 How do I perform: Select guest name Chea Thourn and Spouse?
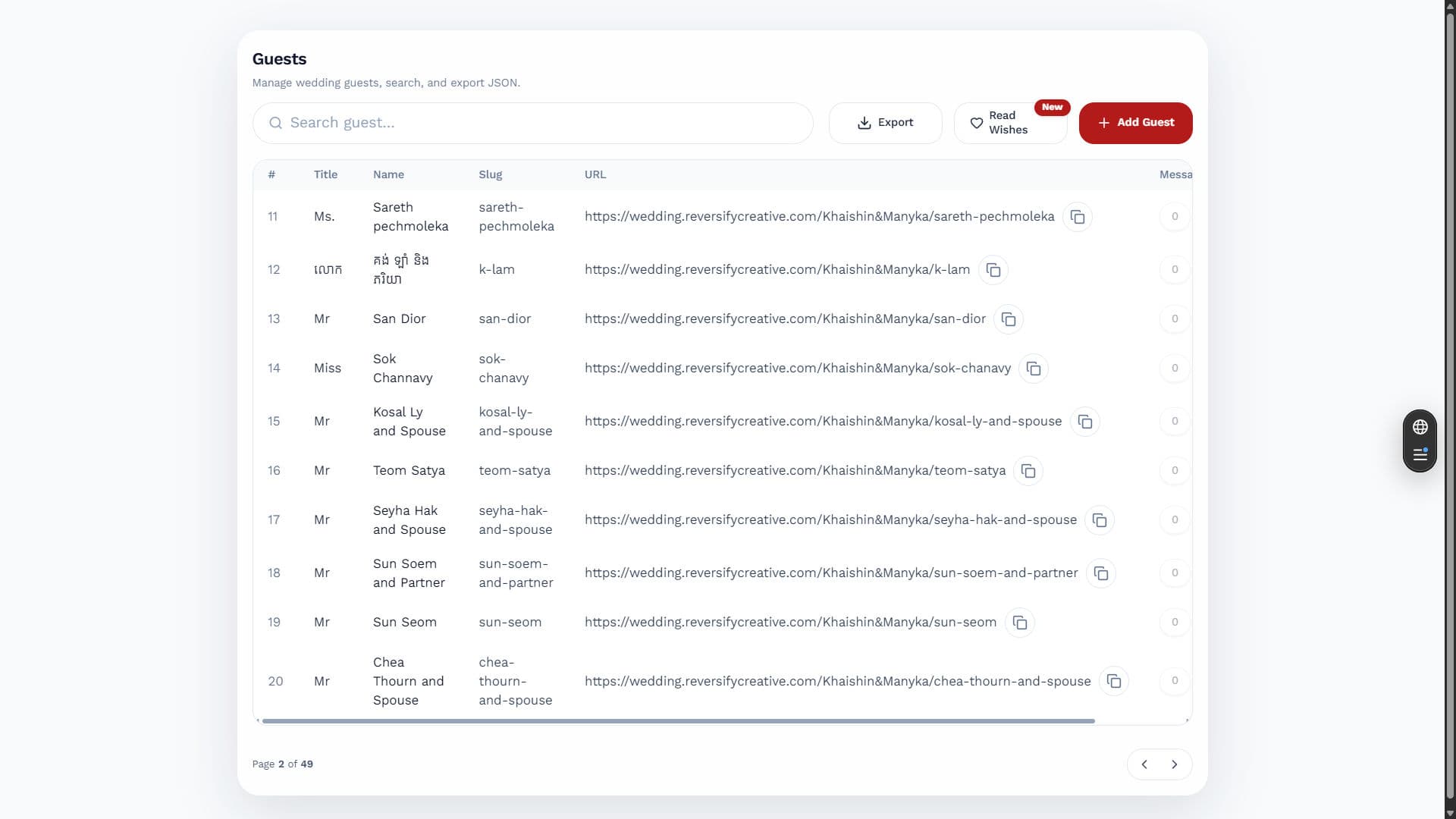[408, 681]
